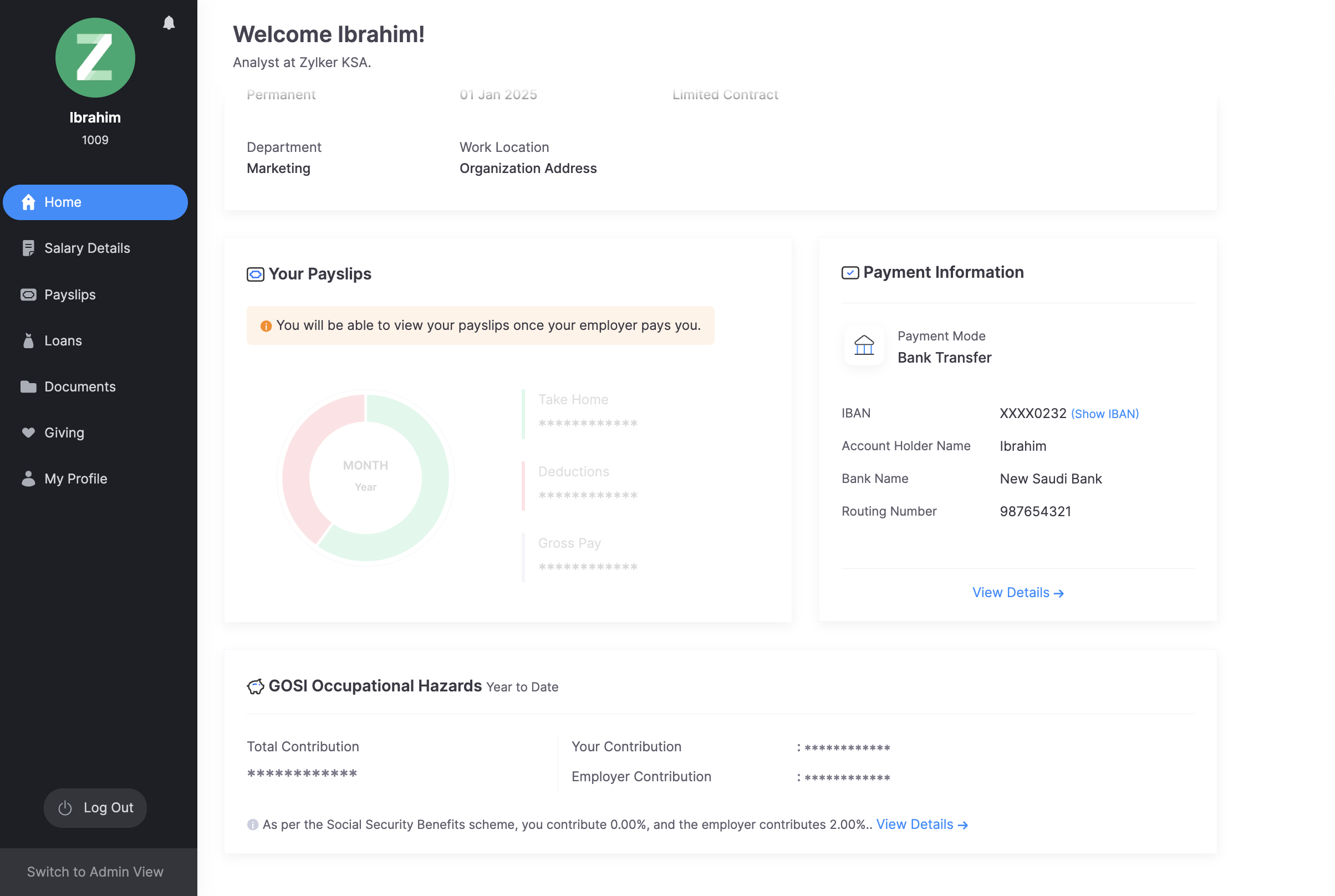Screen dimensions: 1335x896
Task: Reveal the IBAN with Show IBAN
Action: (x=1104, y=413)
